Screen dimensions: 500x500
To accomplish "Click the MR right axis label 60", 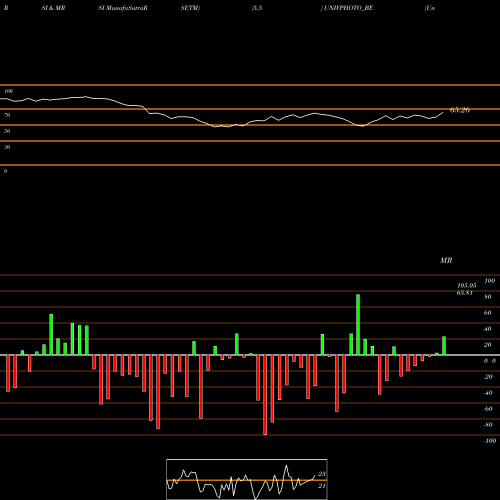I will click(488, 313).
